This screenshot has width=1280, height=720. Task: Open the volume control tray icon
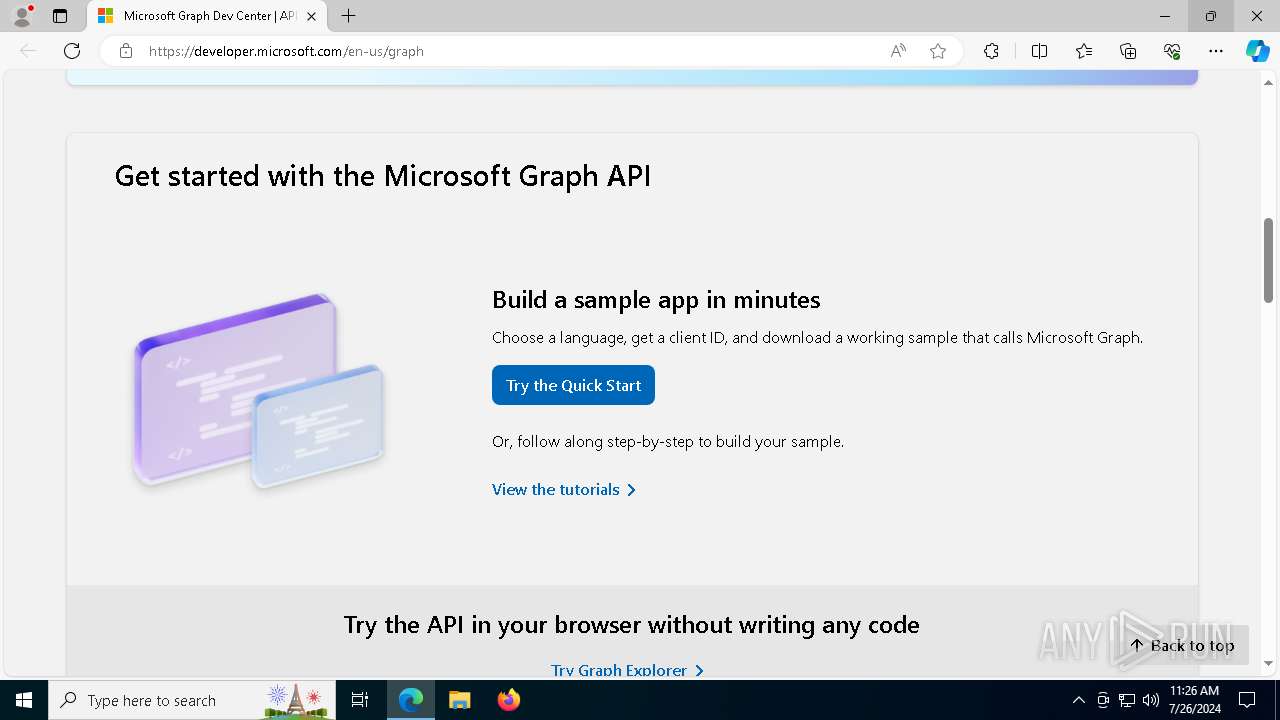[x=1151, y=700]
